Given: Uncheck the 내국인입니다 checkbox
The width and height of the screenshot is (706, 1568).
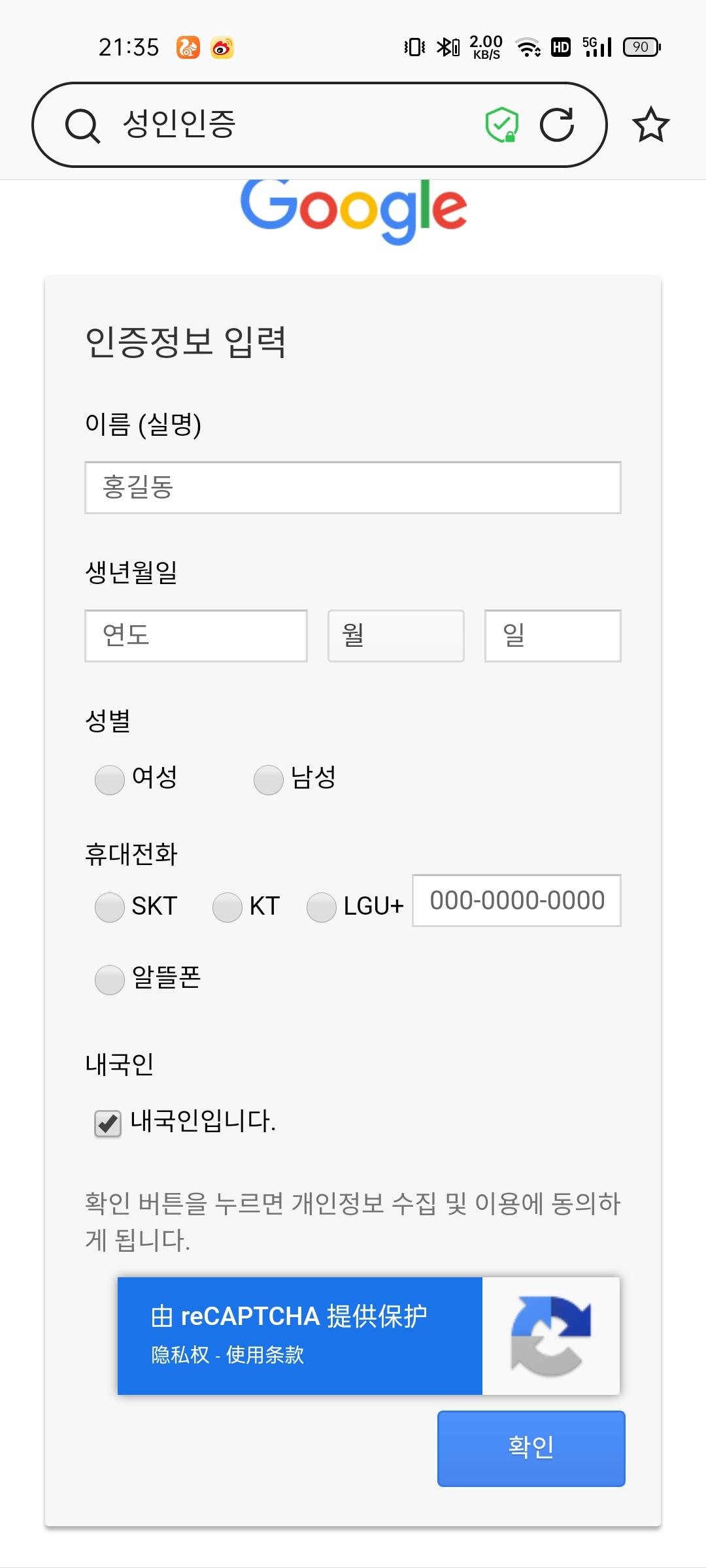Looking at the screenshot, I should coord(108,1124).
